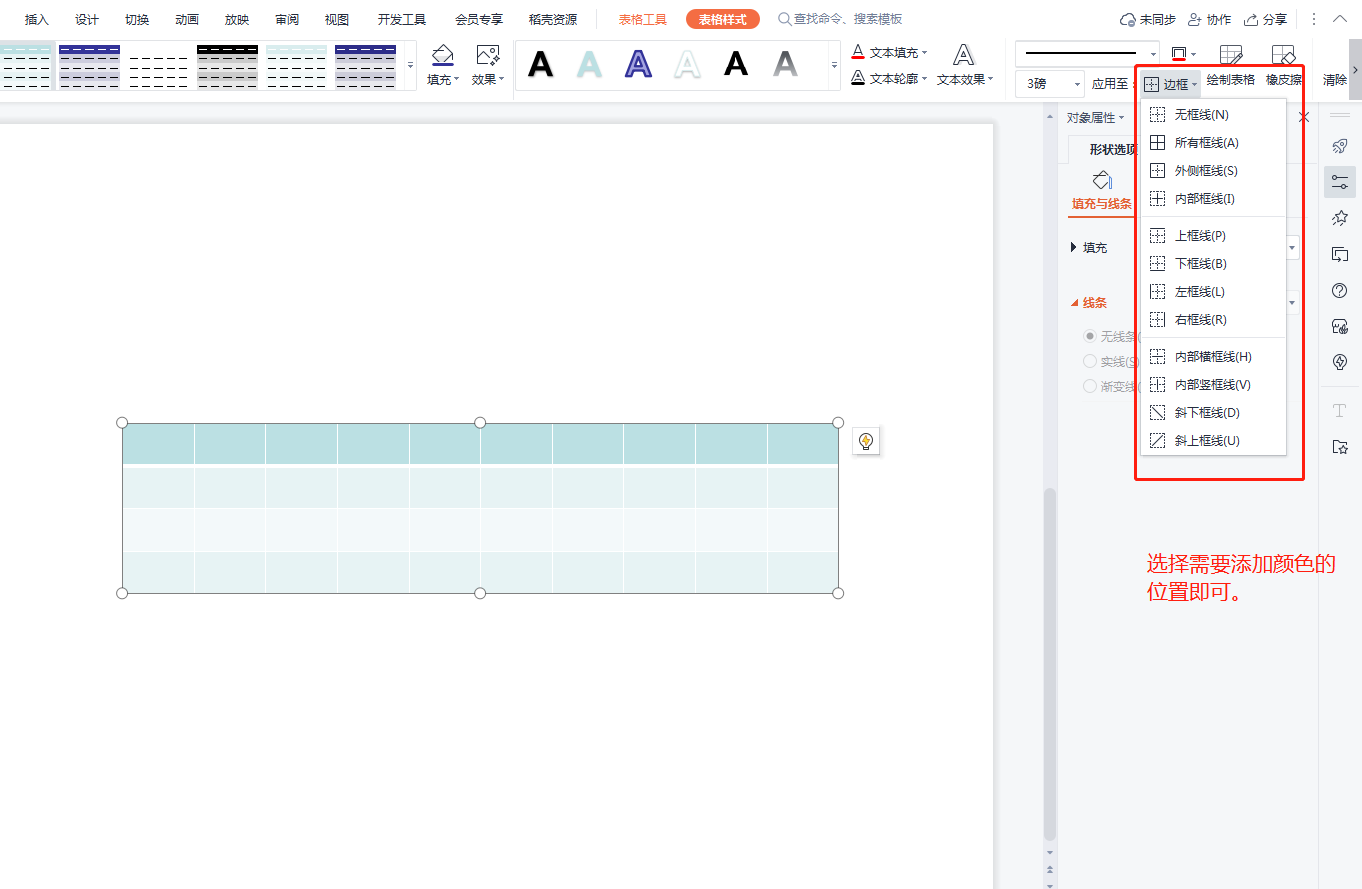Select the 渐变线 gradient line radio button
This screenshot has width=1362, height=889.
[x=1090, y=386]
